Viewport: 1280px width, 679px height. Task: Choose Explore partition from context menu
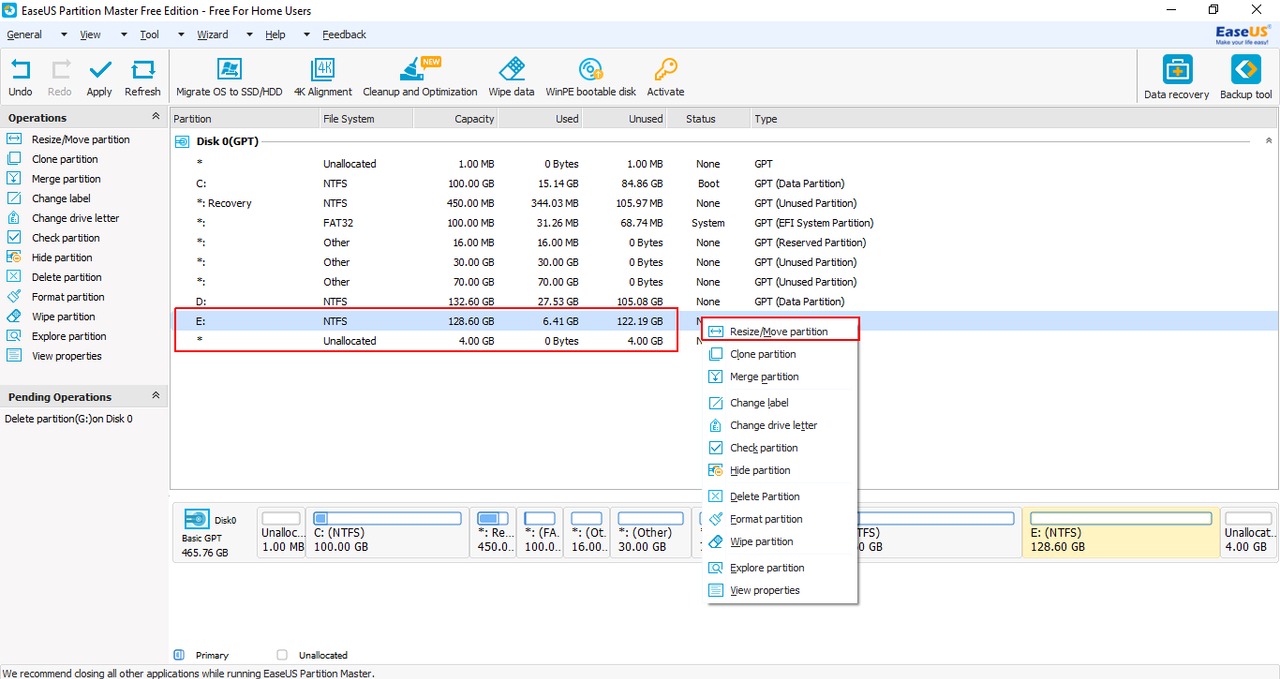click(x=781, y=568)
